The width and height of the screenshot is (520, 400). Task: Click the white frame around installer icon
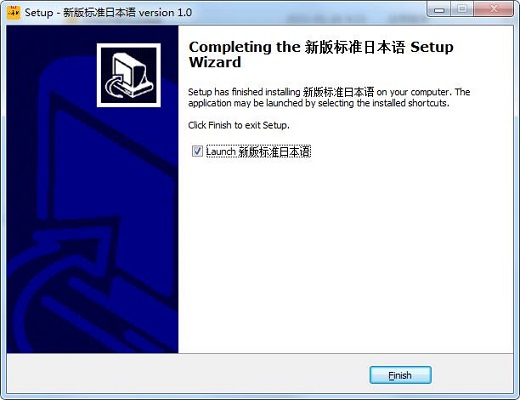click(129, 75)
